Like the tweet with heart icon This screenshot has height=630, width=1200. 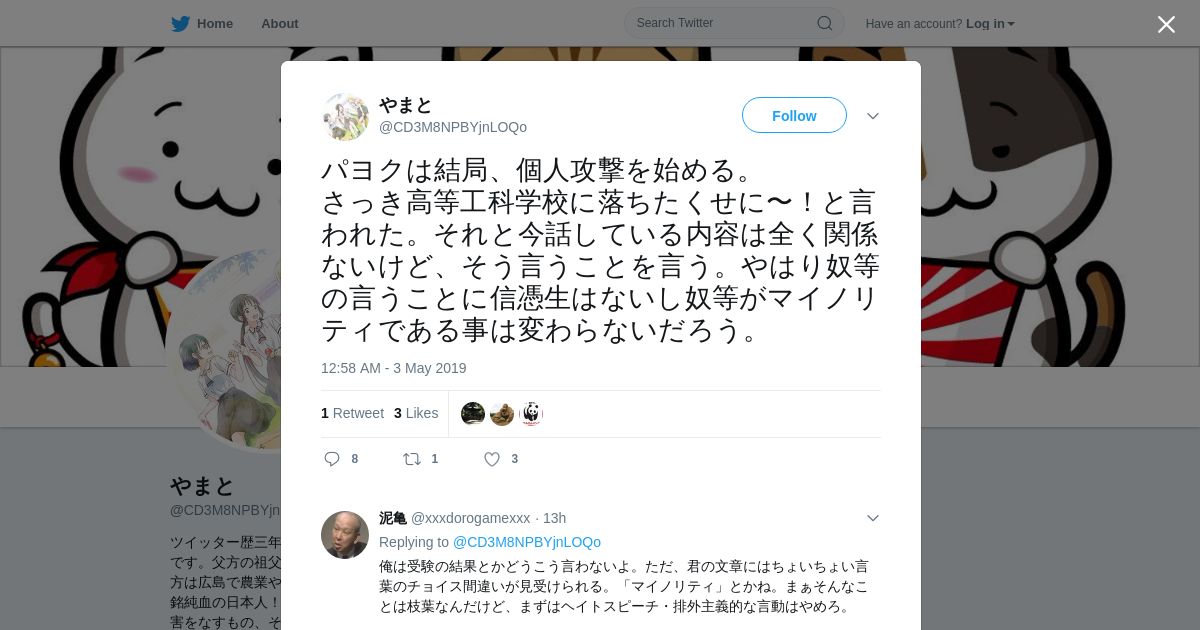pyautogui.click(x=492, y=459)
